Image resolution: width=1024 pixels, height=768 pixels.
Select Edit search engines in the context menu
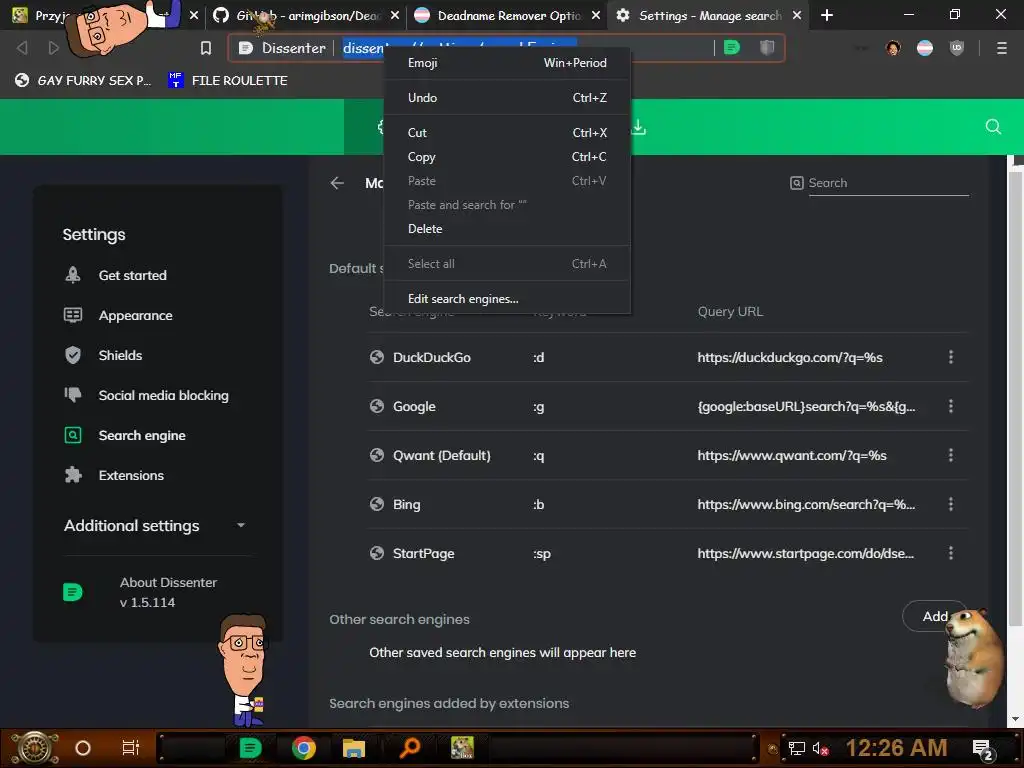pos(507,298)
